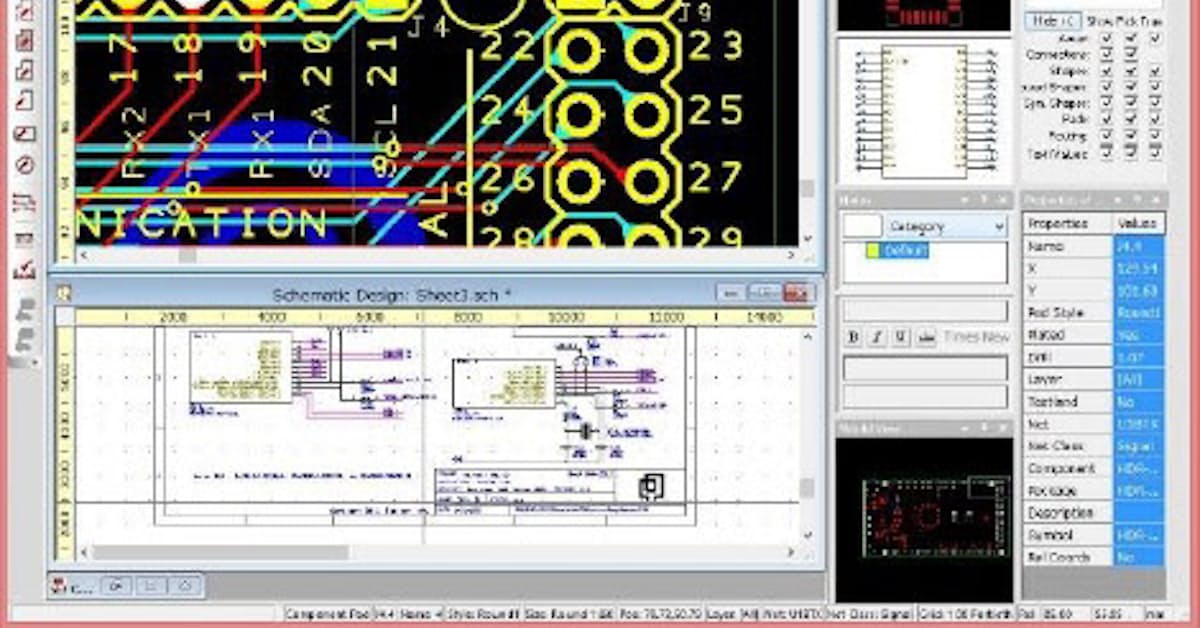This screenshot has width=1200, height=628.
Task: Uncheck the first Pads visibility checkbox
Action: [x=1107, y=118]
